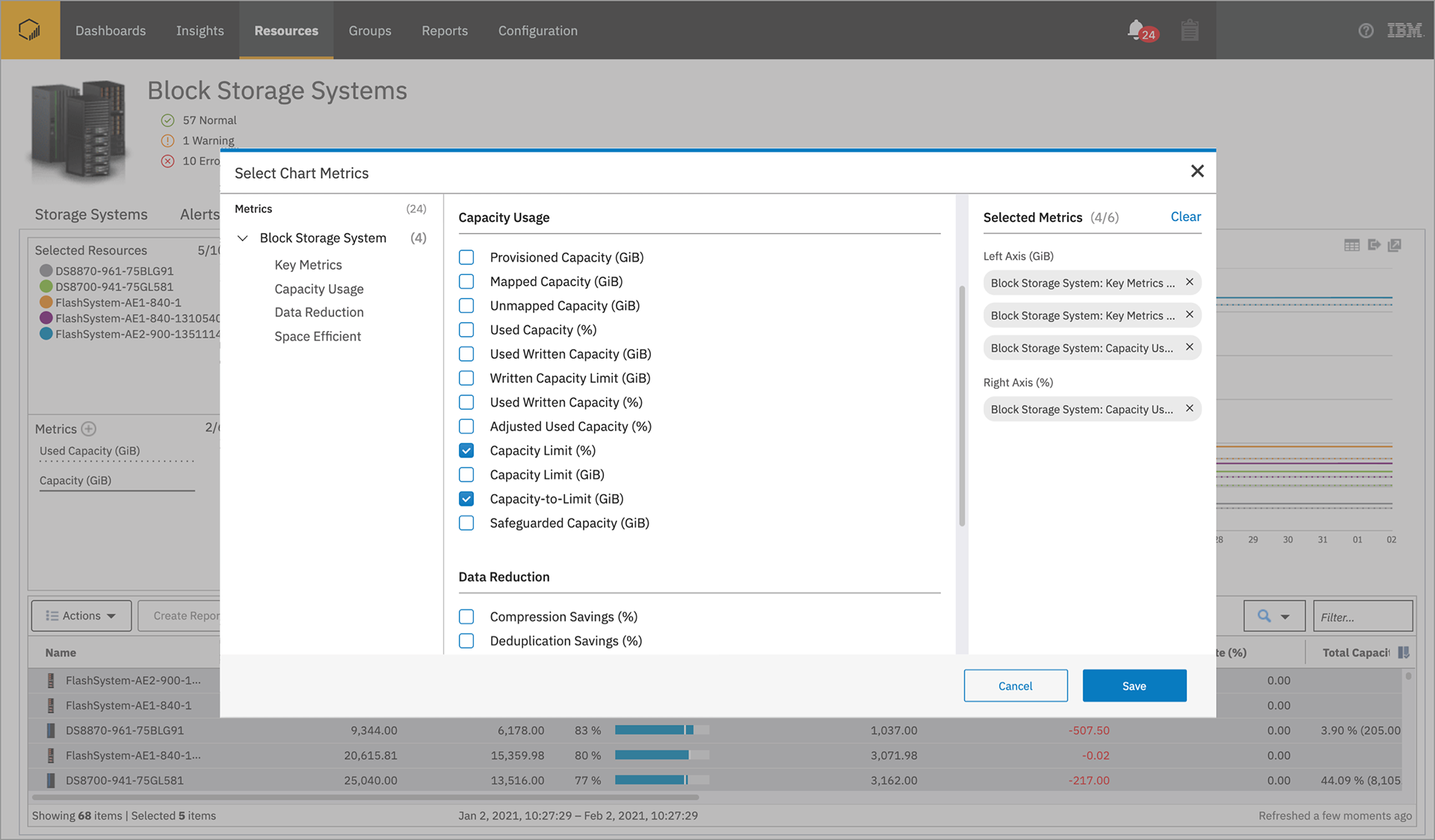Check Written Capacity Limit (GiB)
The image size is (1435, 840).
tap(466, 378)
